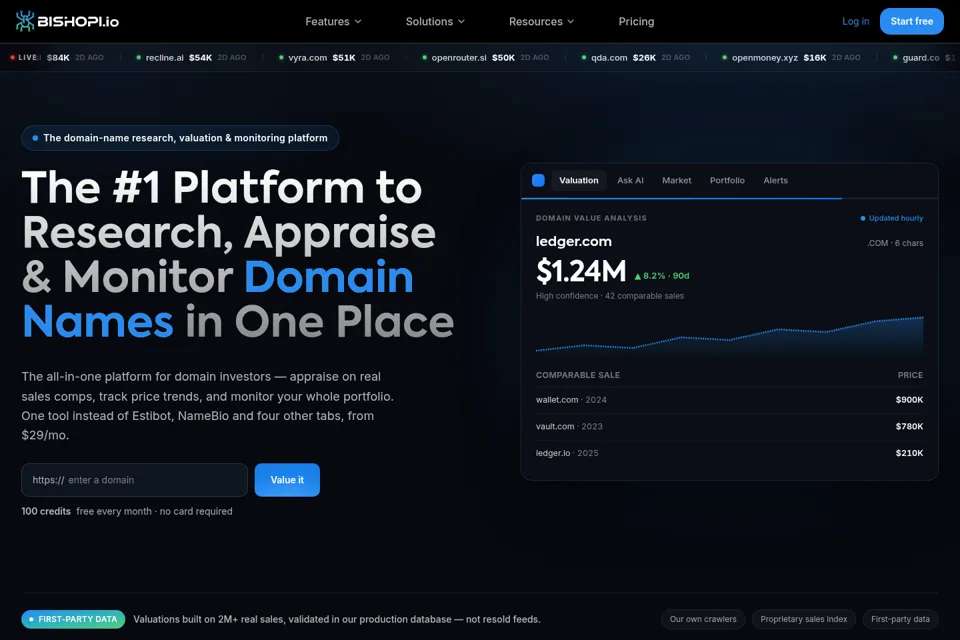Click the First-party data chip on the right
Viewport: 960px width, 640px height.
coord(900,619)
